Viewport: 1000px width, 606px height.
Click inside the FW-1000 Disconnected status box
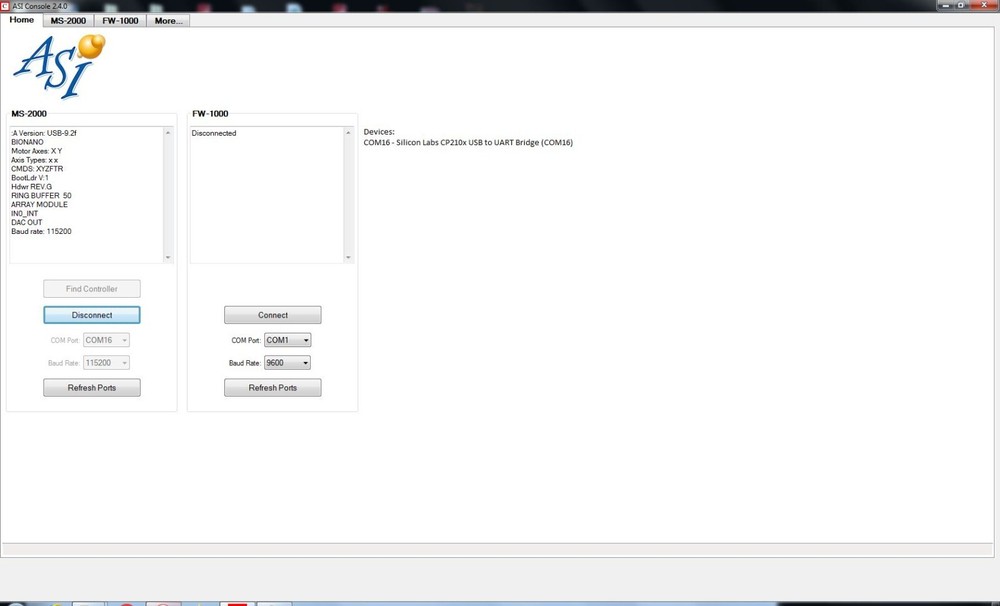click(x=266, y=195)
